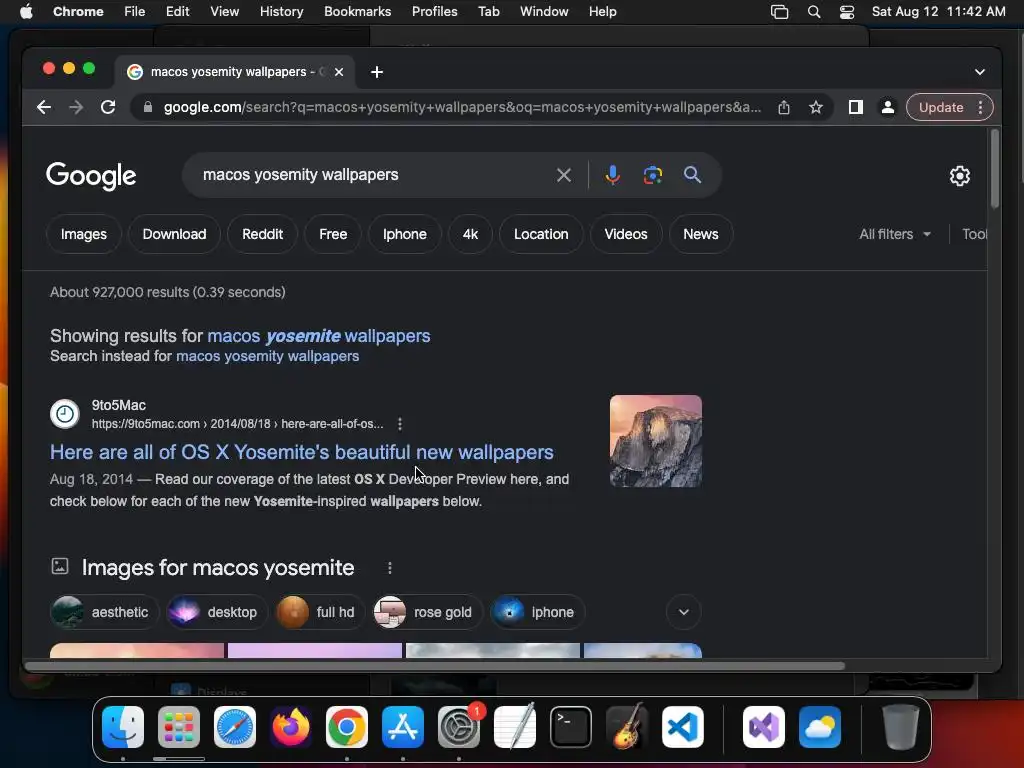Image resolution: width=1024 pixels, height=768 pixels.
Task: Open the Bookmarks menu
Action: pyautogui.click(x=357, y=12)
